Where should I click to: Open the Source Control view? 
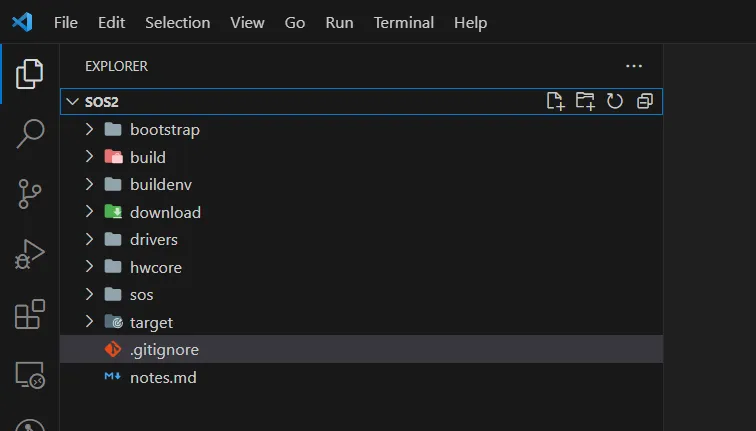pyautogui.click(x=30, y=194)
